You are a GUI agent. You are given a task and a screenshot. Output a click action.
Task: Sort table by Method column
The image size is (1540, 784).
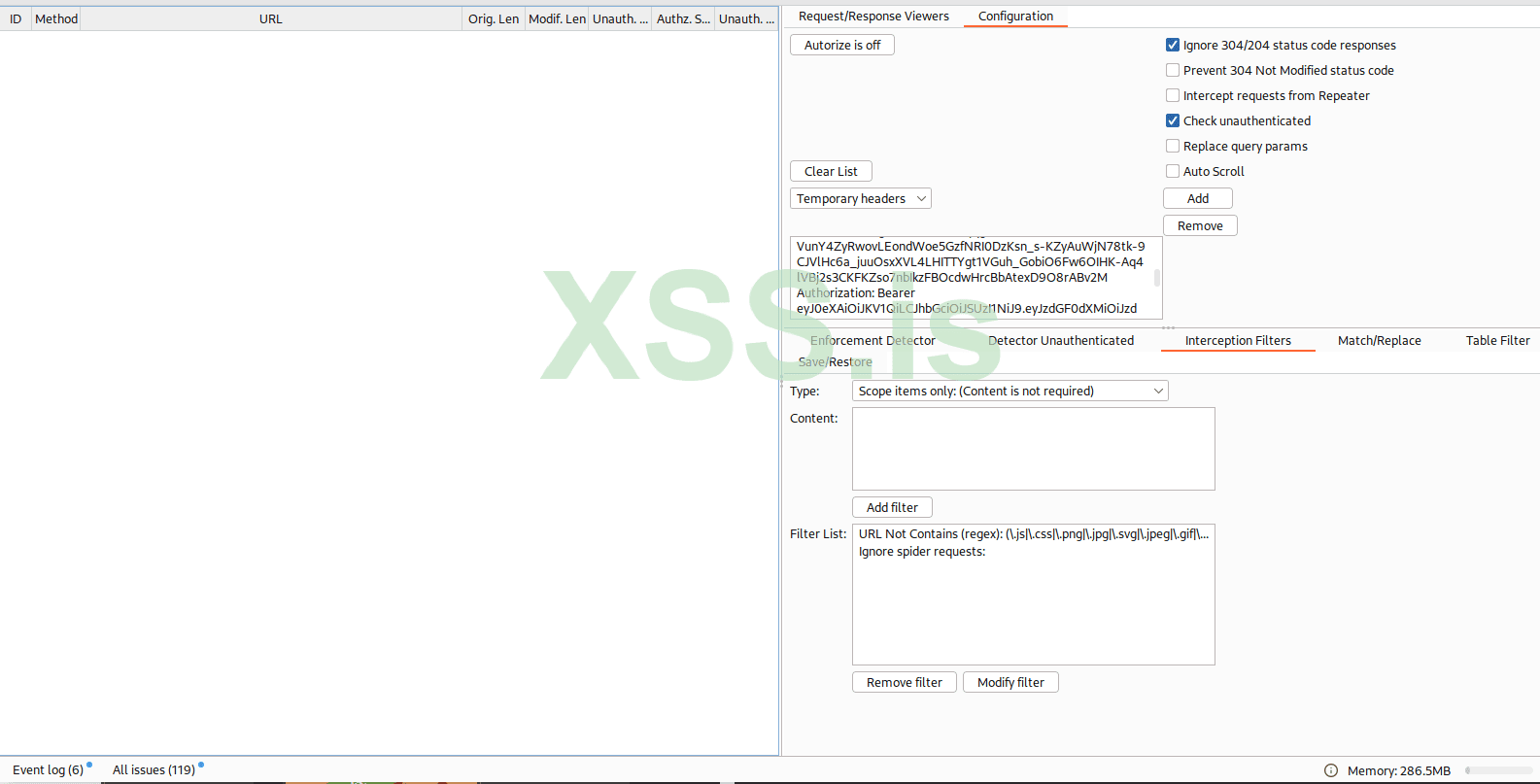pos(56,18)
